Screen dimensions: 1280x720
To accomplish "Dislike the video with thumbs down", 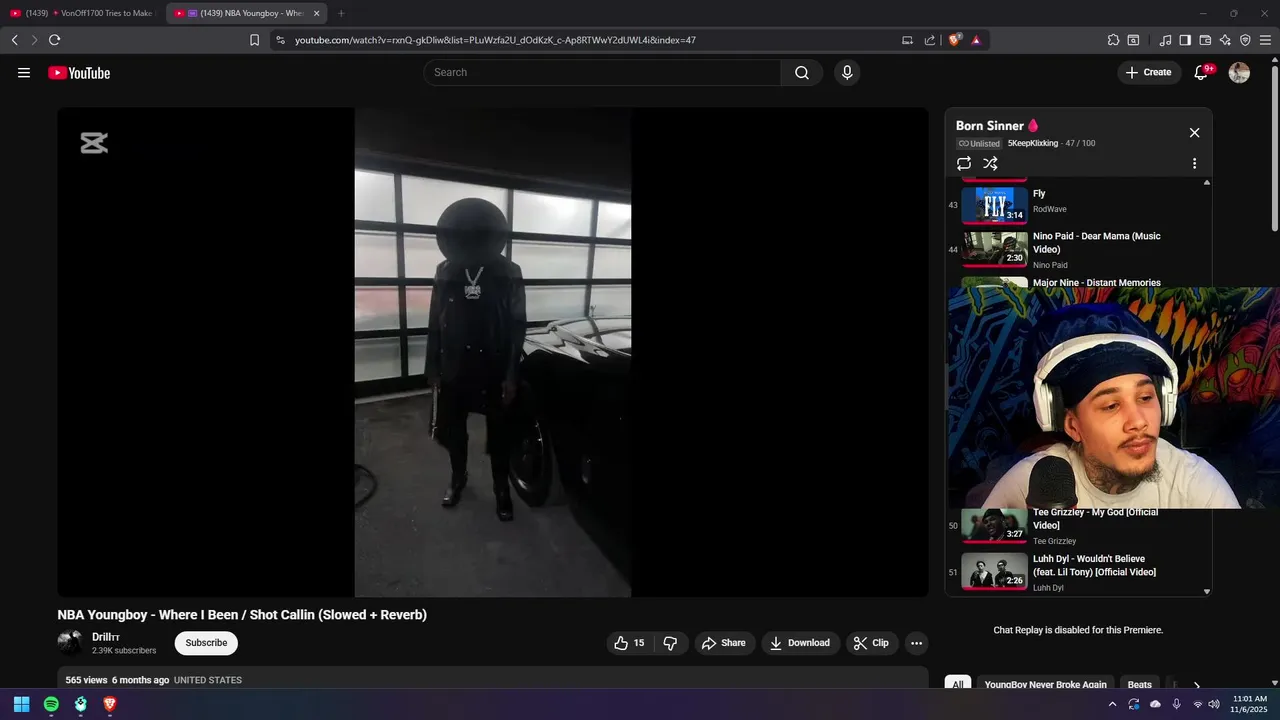I will pyautogui.click(x=670, y=643).
